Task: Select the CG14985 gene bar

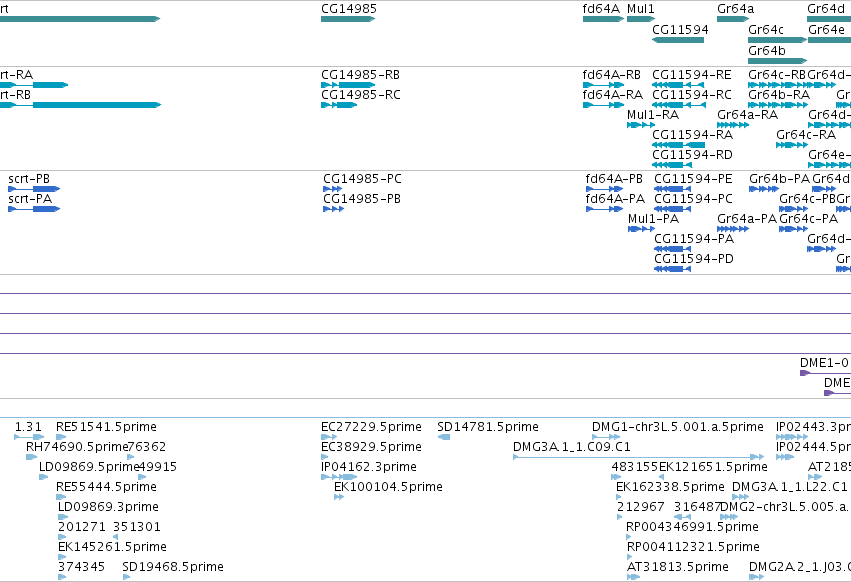Action: pyautogui.click(x=348, y=19)
